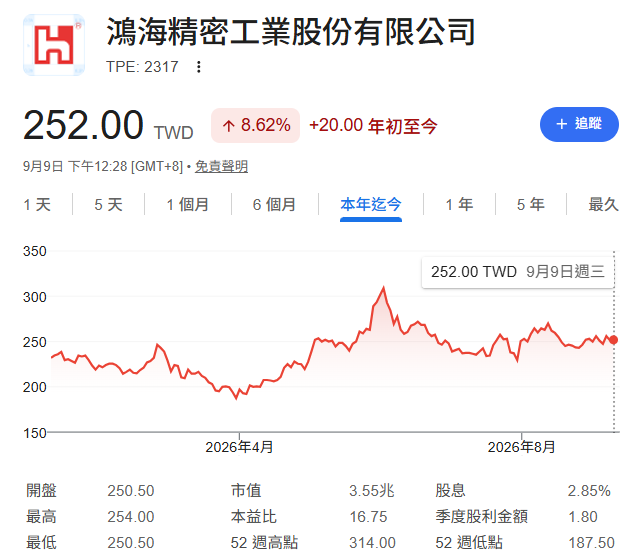The image size is (630, 556).
Task: Click the 季度股利金額 value 1.80
Action: click(x=583, y=517)
